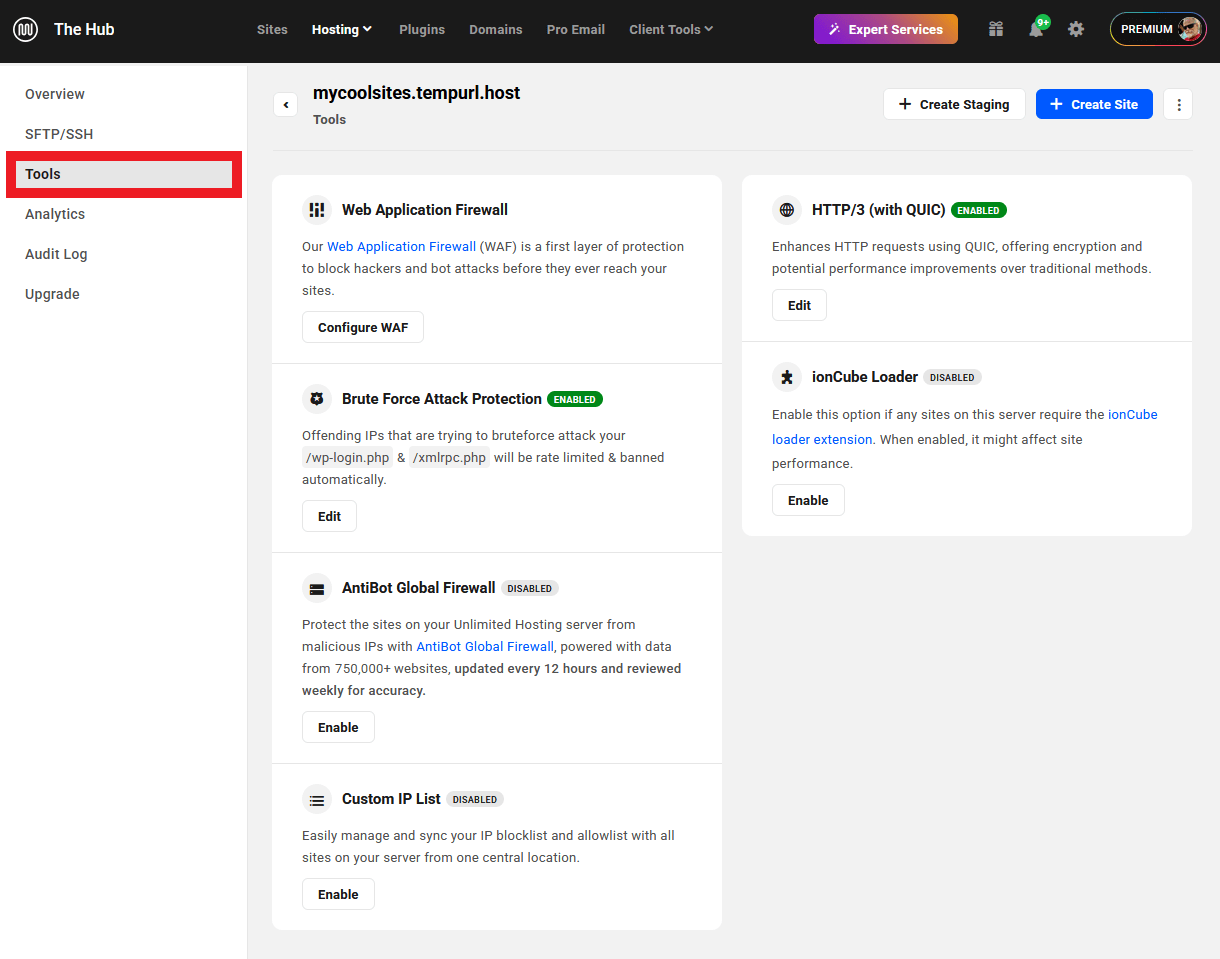Click the HTTP/3 ENABLED badge
This screenshot has width=1220, height=959.
(979, 210)
